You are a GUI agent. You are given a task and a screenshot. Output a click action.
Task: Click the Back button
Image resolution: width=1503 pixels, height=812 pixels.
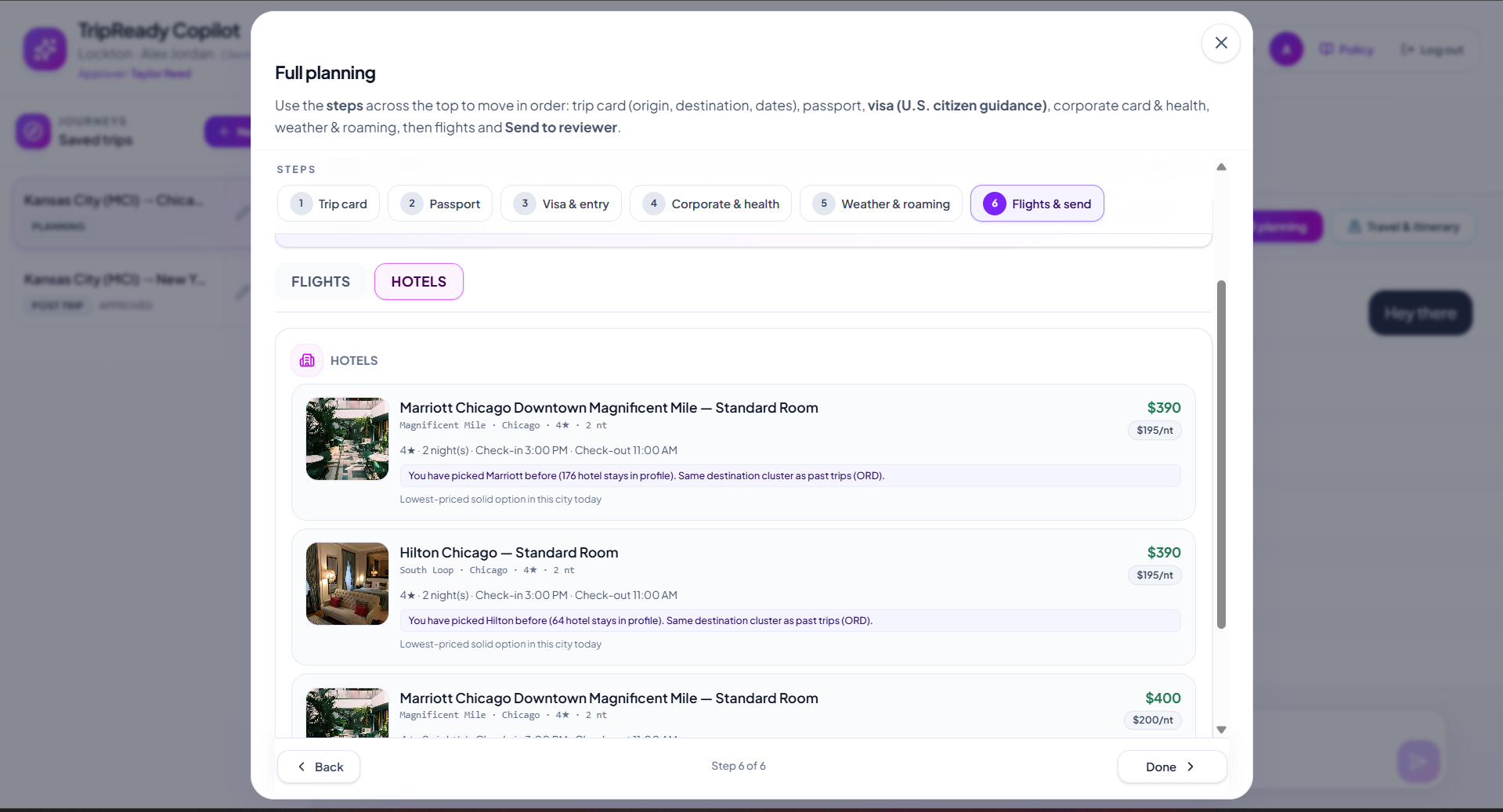point(319,767)
